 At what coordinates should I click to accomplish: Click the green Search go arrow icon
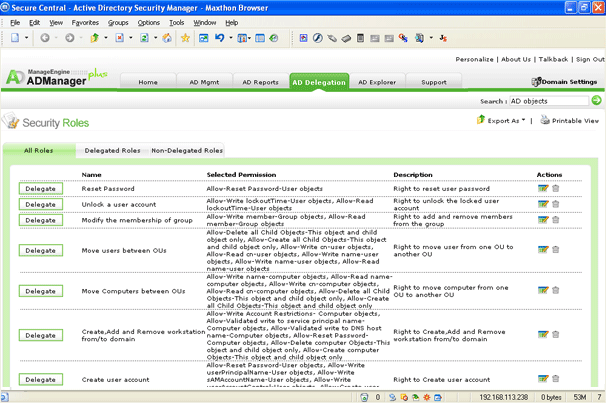click(x=596, y=100)
